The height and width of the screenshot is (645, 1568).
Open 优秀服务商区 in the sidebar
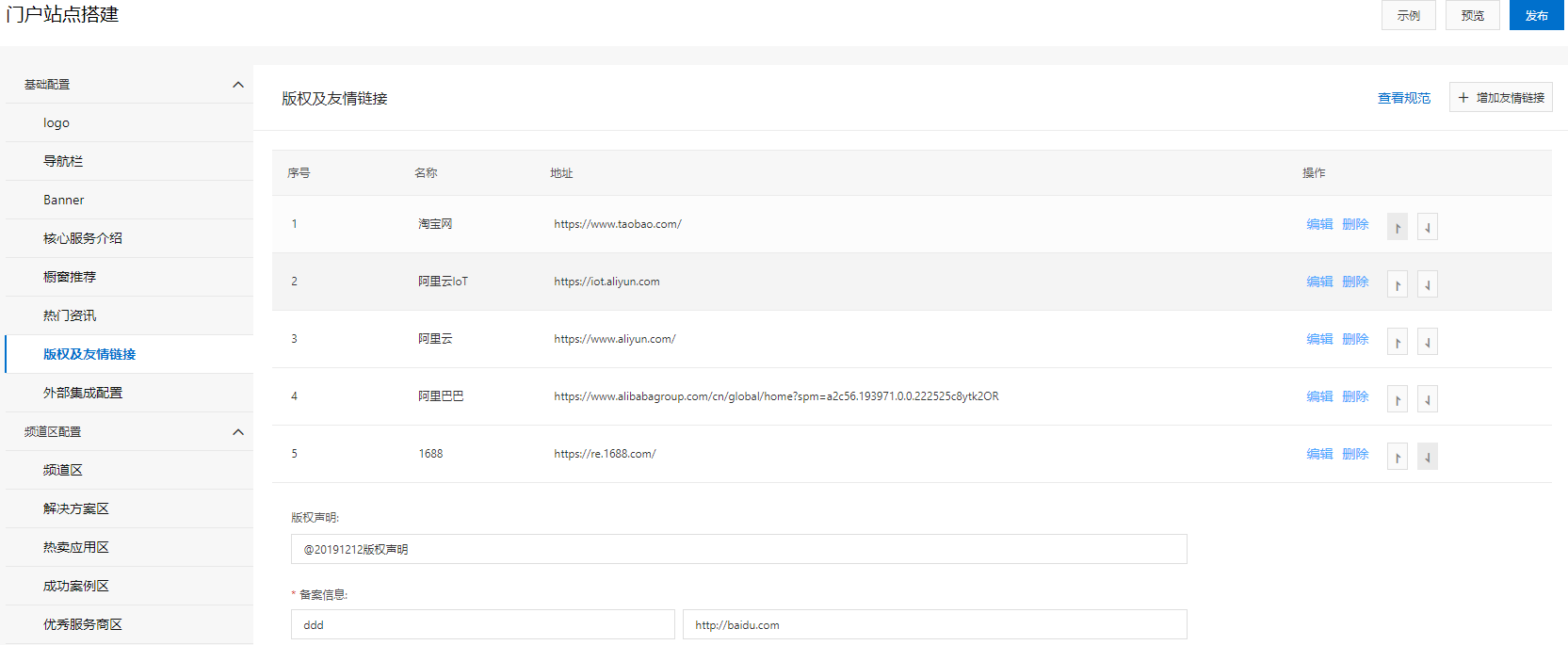click(129, 624)
